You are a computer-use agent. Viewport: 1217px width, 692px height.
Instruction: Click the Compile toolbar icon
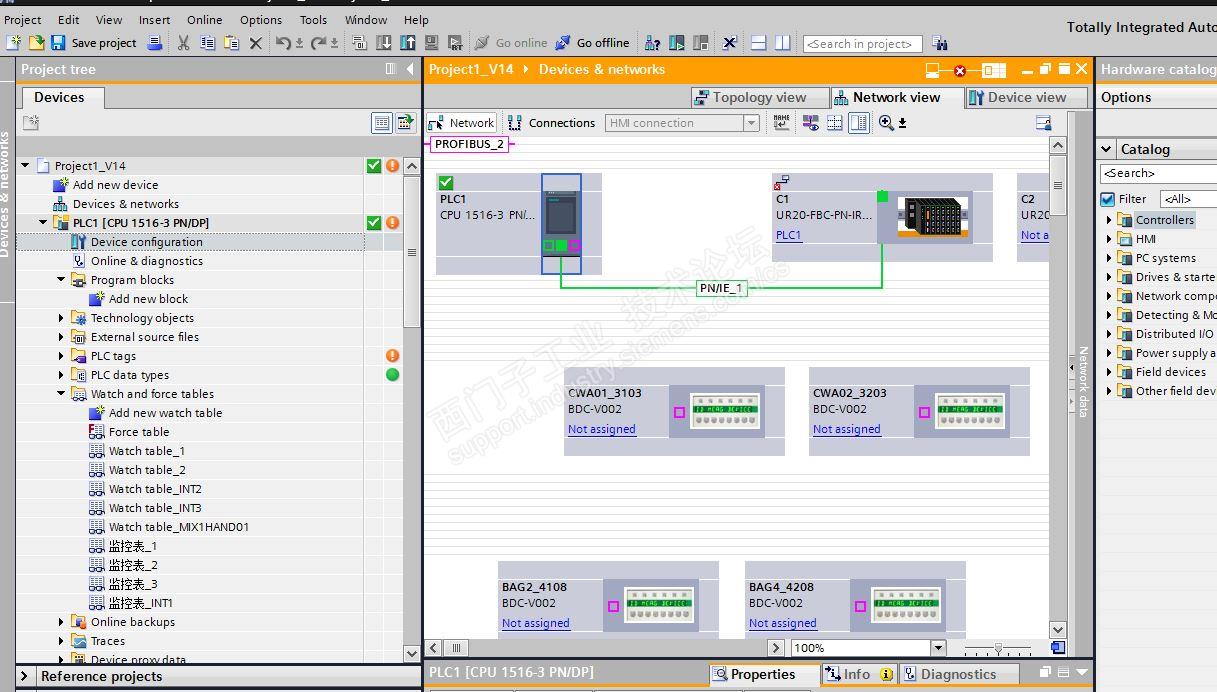click(x=360, y=43)
